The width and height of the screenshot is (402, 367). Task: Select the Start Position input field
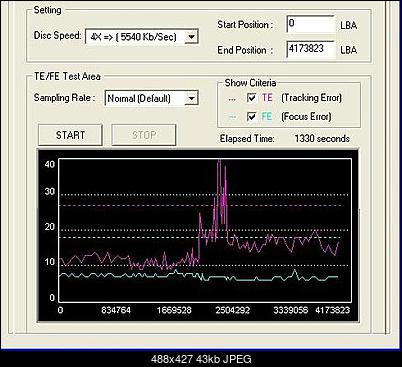(311, 24)
